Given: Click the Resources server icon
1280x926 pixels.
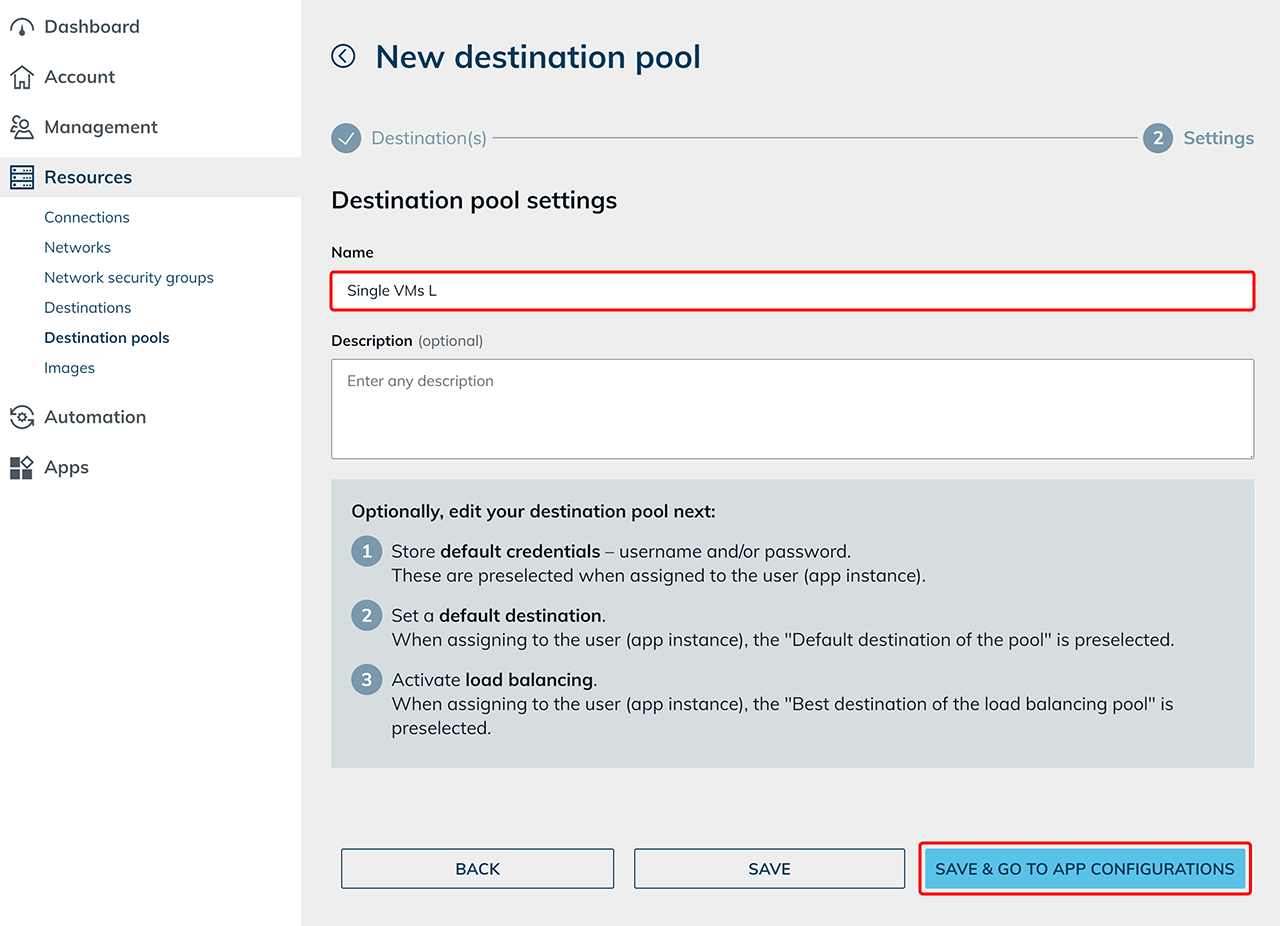Looking at the screenshot, I should [21, 178].
